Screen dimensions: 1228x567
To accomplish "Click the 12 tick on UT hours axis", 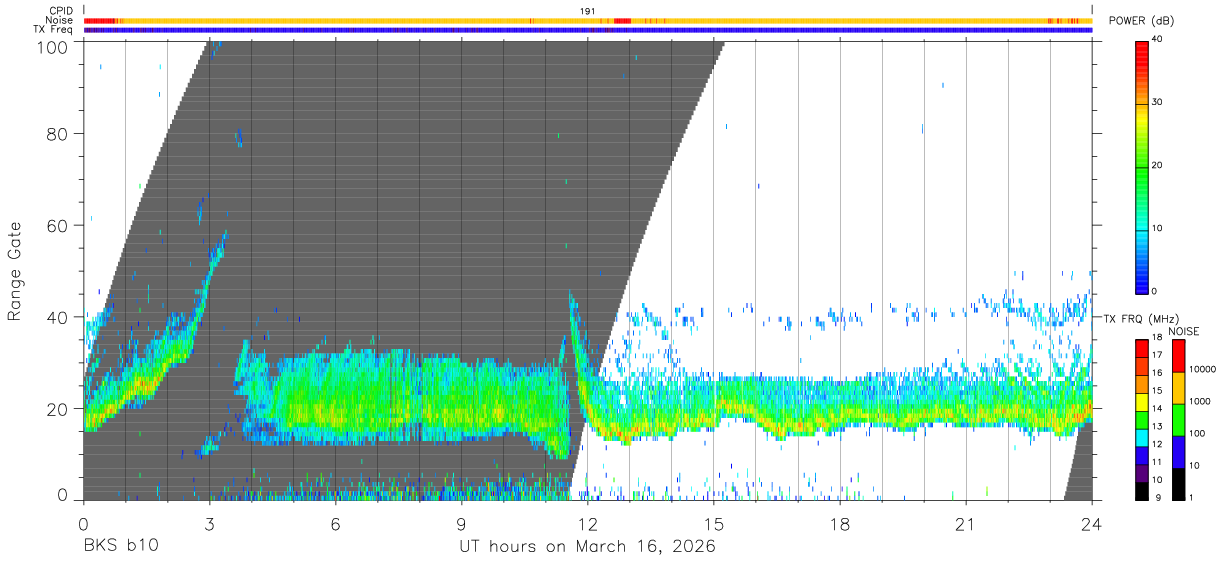I will [587, 523].
